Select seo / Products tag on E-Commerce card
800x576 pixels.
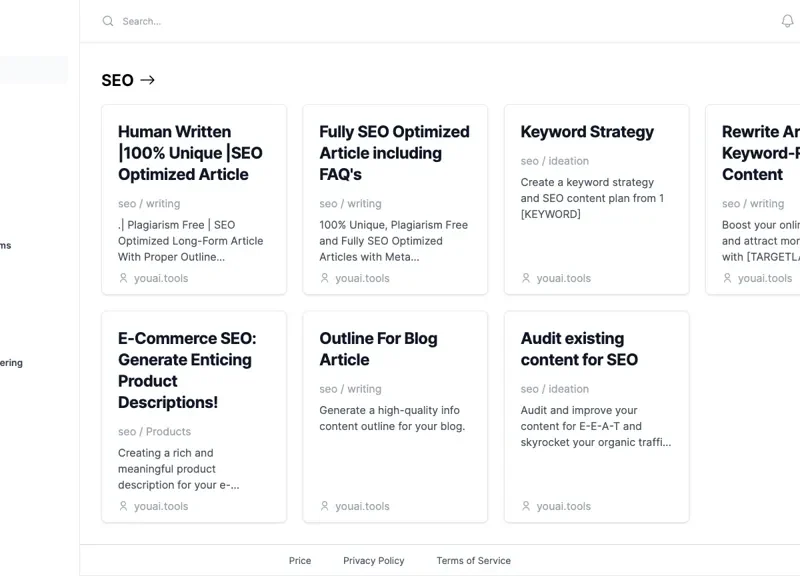[154, 432]
